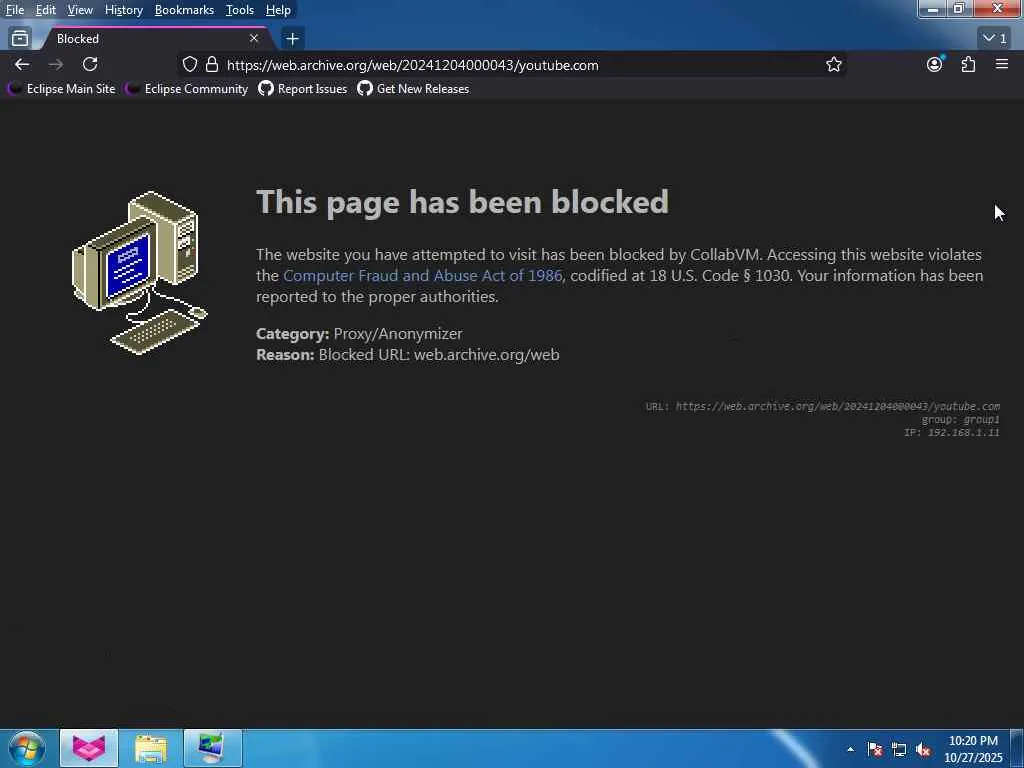Open a new tab with plus button

click(x=293, y=39)
